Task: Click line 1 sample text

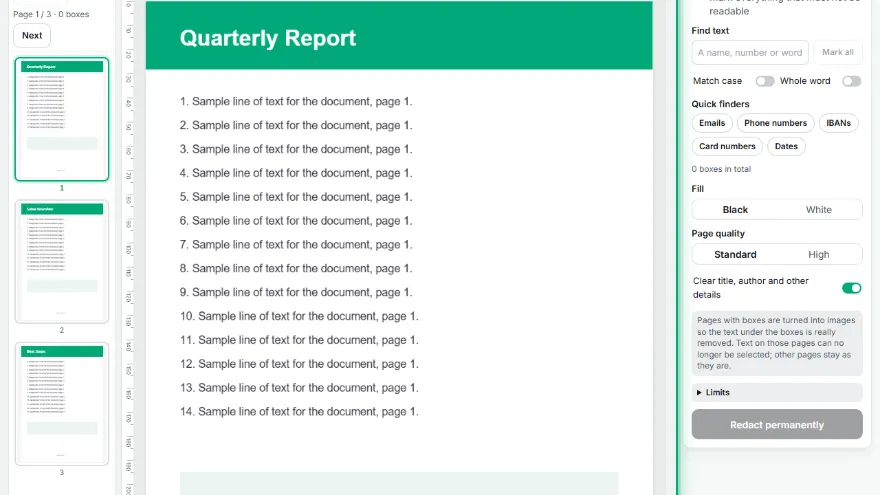Action: pos(296,102)
